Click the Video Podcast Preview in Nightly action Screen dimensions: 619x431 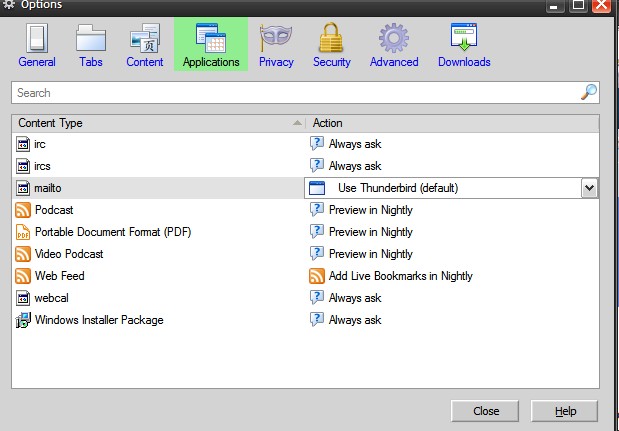tap(370, 254)
